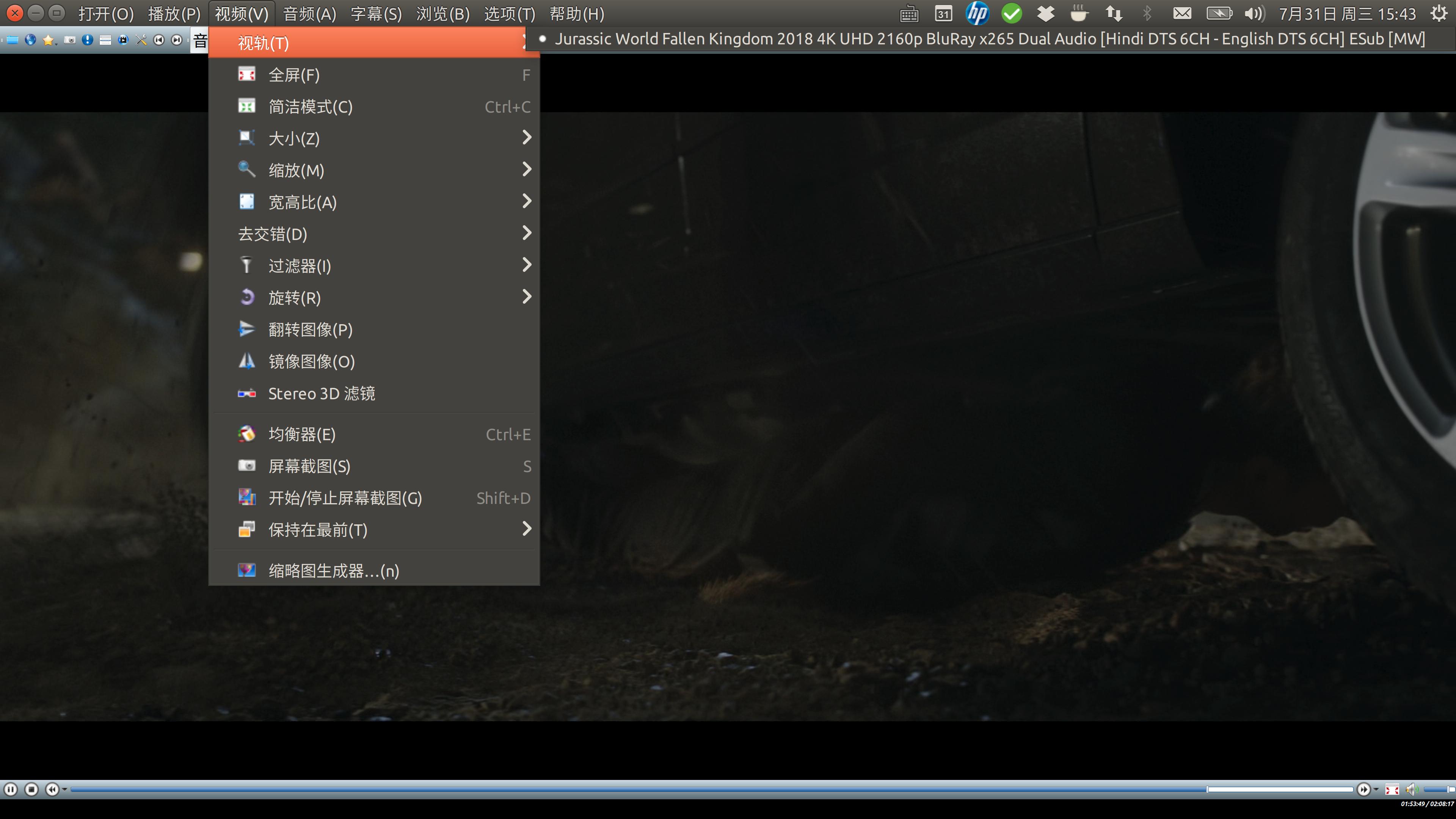This screenshot has height=819, width=1456.
Task: Mute audio with the speaker icon
Action: [1412, 789]
